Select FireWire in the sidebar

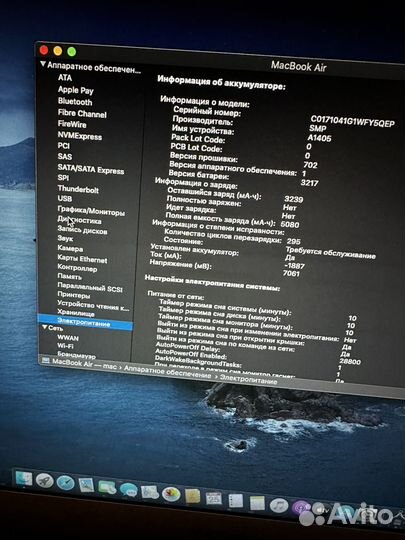pyautogui.click(x=72, y=124)
